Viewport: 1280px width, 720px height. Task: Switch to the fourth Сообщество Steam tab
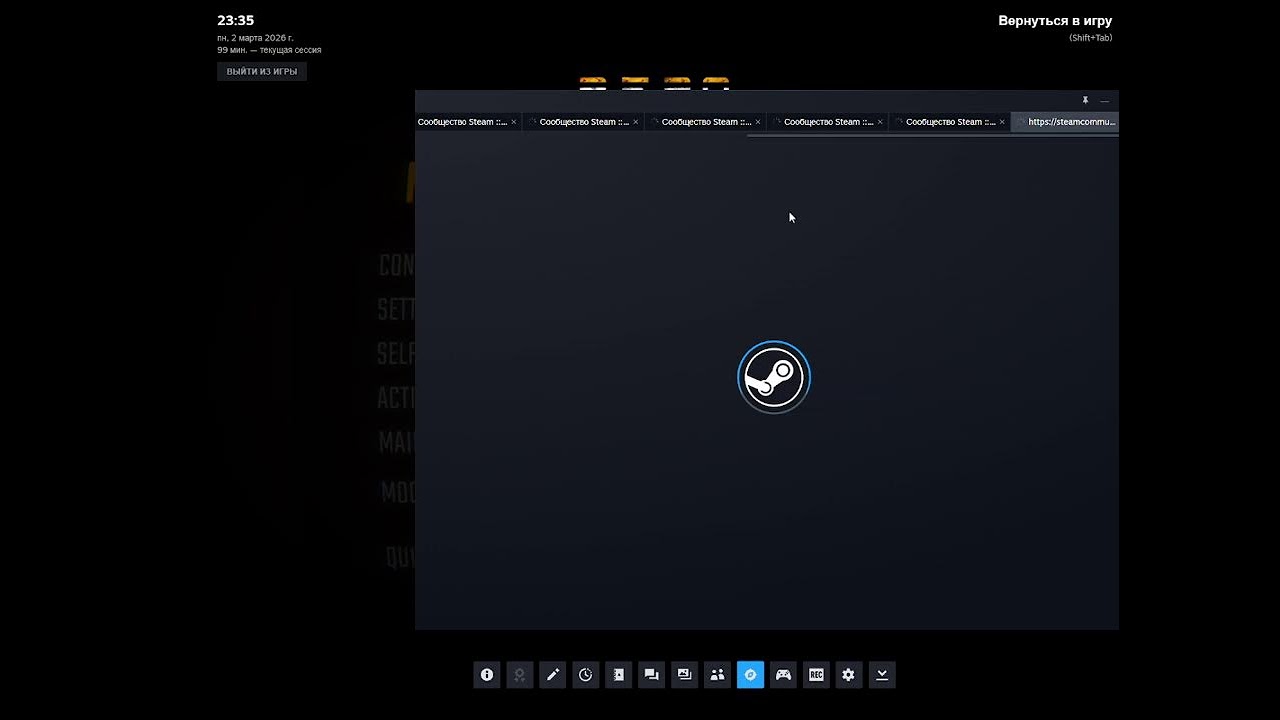coord(828,122)
